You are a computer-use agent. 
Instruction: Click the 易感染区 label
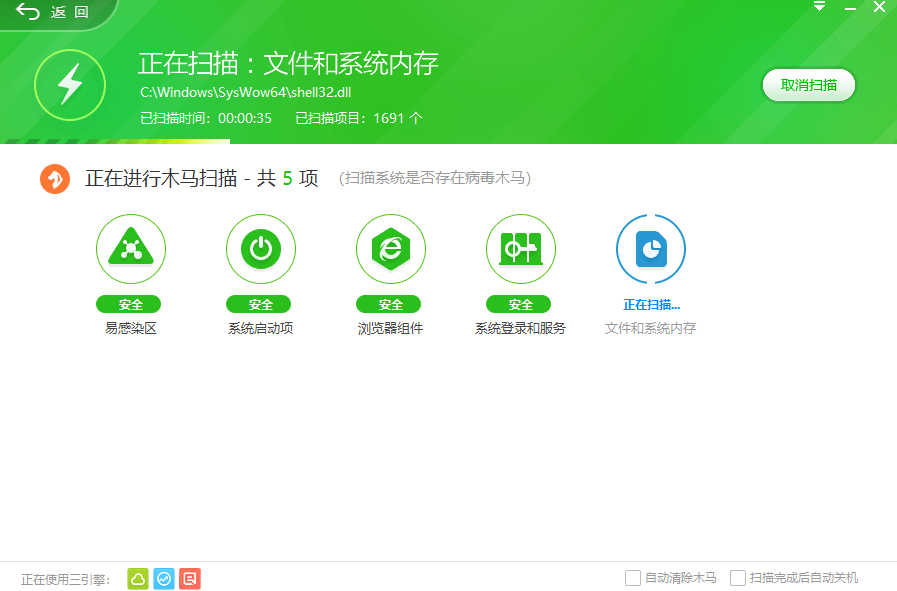130,328
